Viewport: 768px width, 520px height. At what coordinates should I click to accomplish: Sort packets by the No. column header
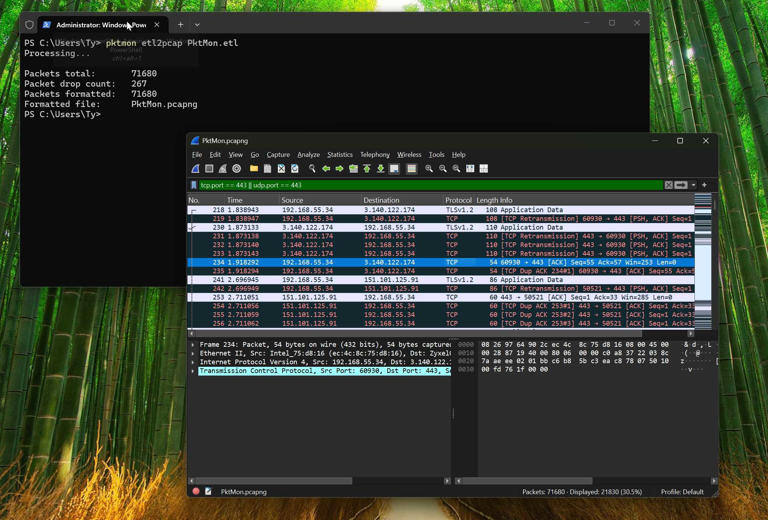[x=194, y=200]
